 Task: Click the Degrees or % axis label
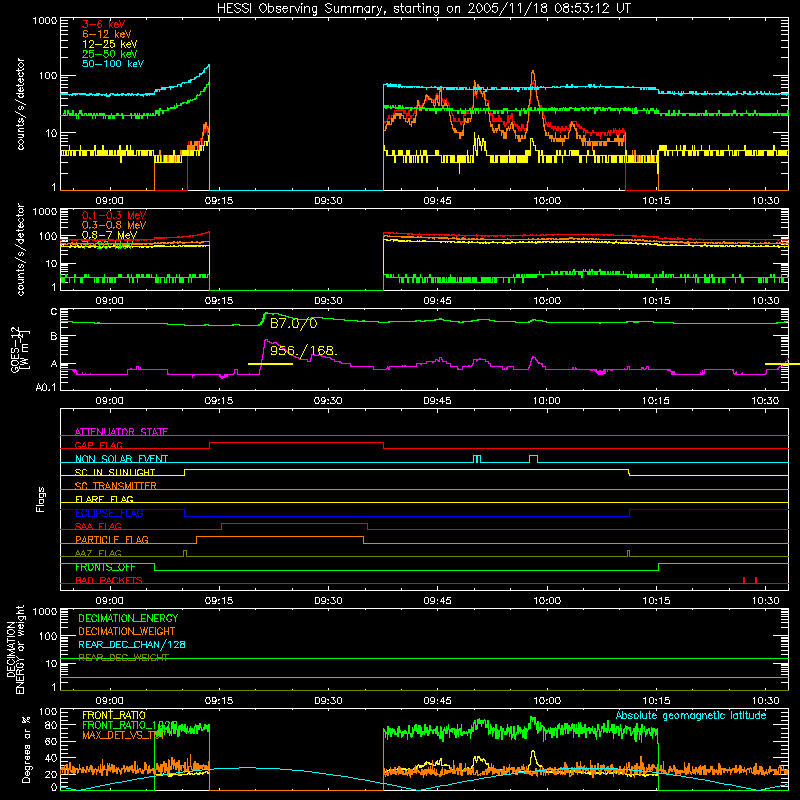point(26,749)
